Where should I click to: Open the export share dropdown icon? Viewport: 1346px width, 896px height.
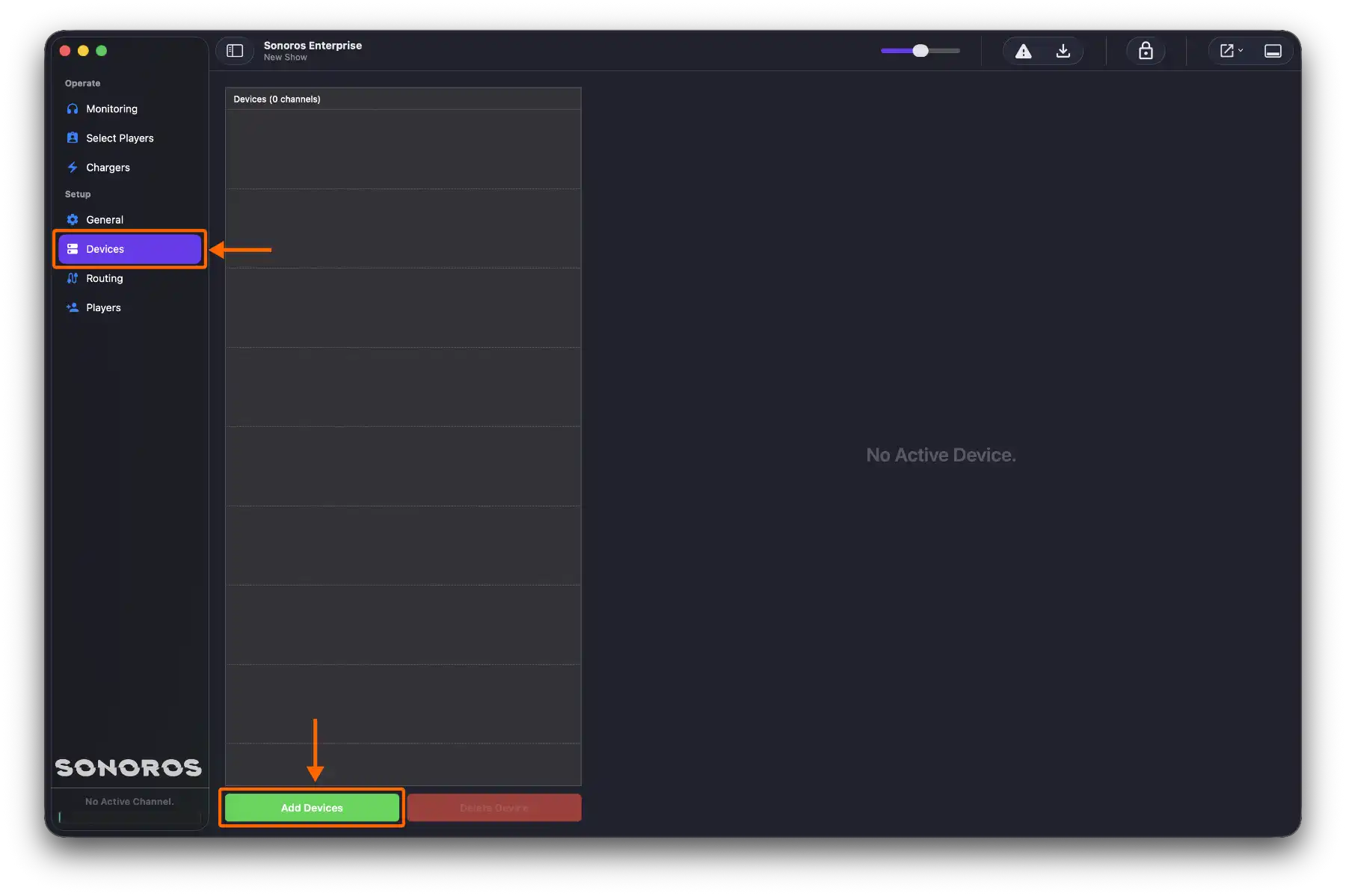(x=1231, y=51)
